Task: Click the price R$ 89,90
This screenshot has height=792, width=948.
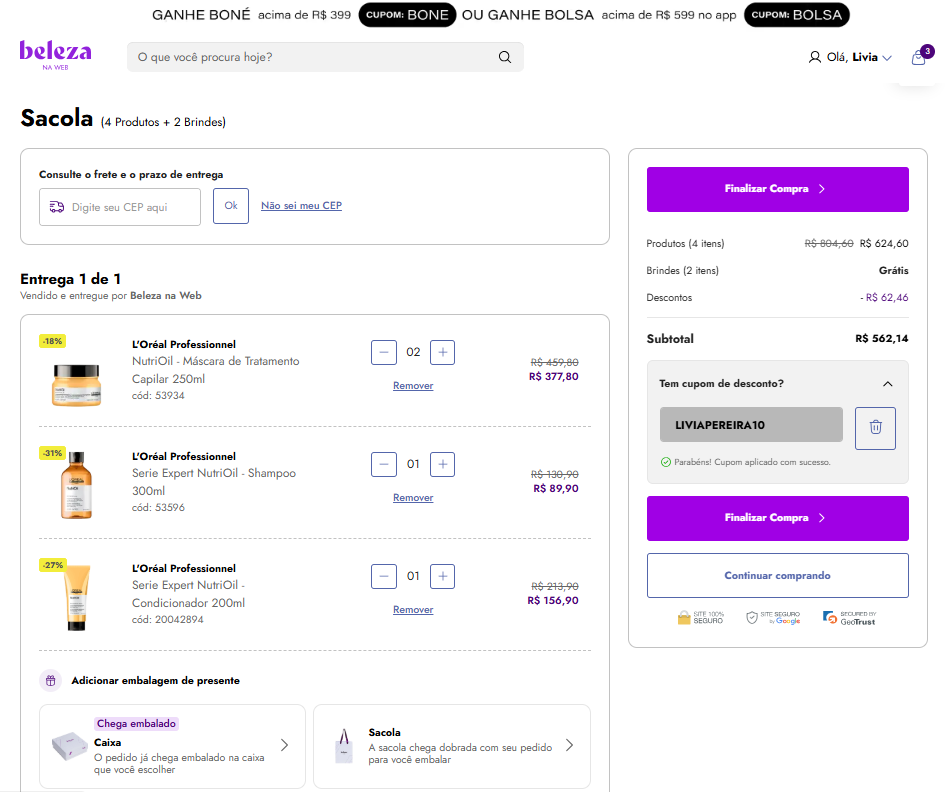Action: pyautogui.click(x=556, y=489)
